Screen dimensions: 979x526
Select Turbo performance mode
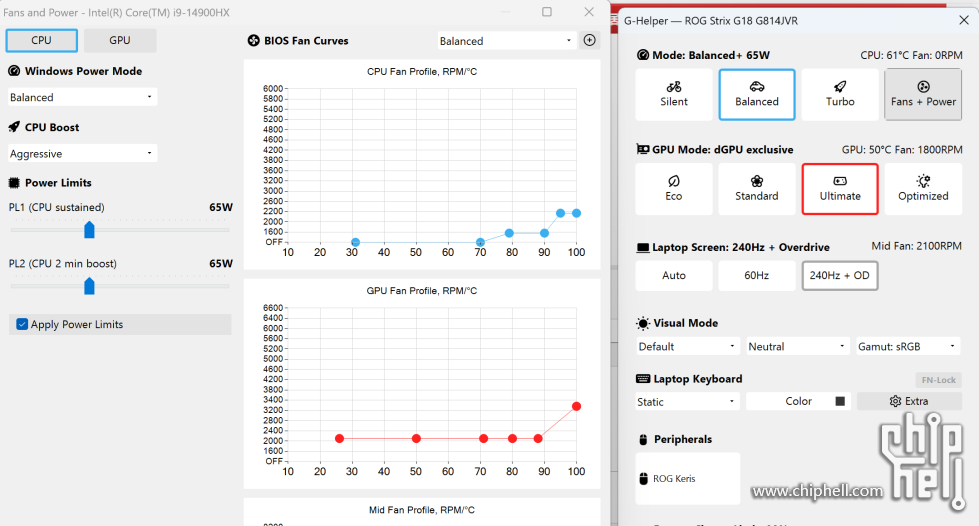tap(840, 94)
